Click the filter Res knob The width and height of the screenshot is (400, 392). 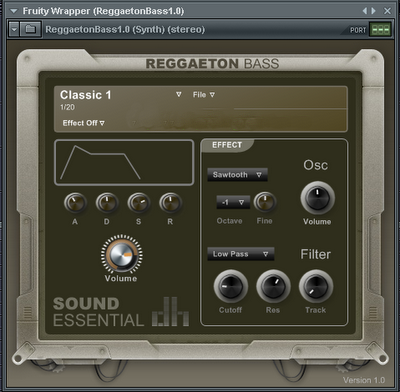pos(273,287)
